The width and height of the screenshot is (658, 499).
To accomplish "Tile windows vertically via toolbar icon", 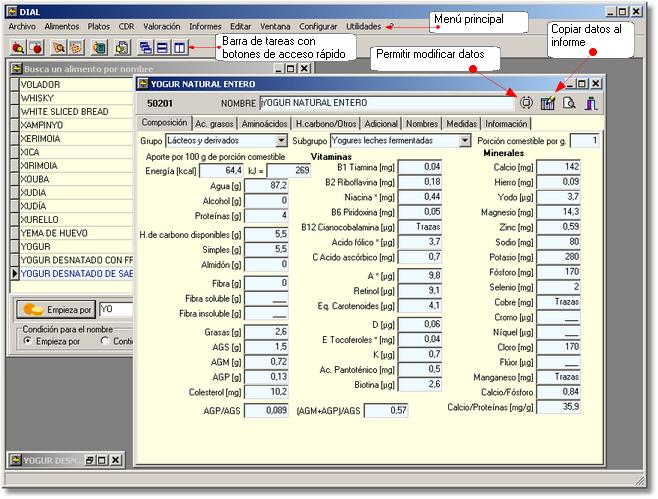I will 180,47.
